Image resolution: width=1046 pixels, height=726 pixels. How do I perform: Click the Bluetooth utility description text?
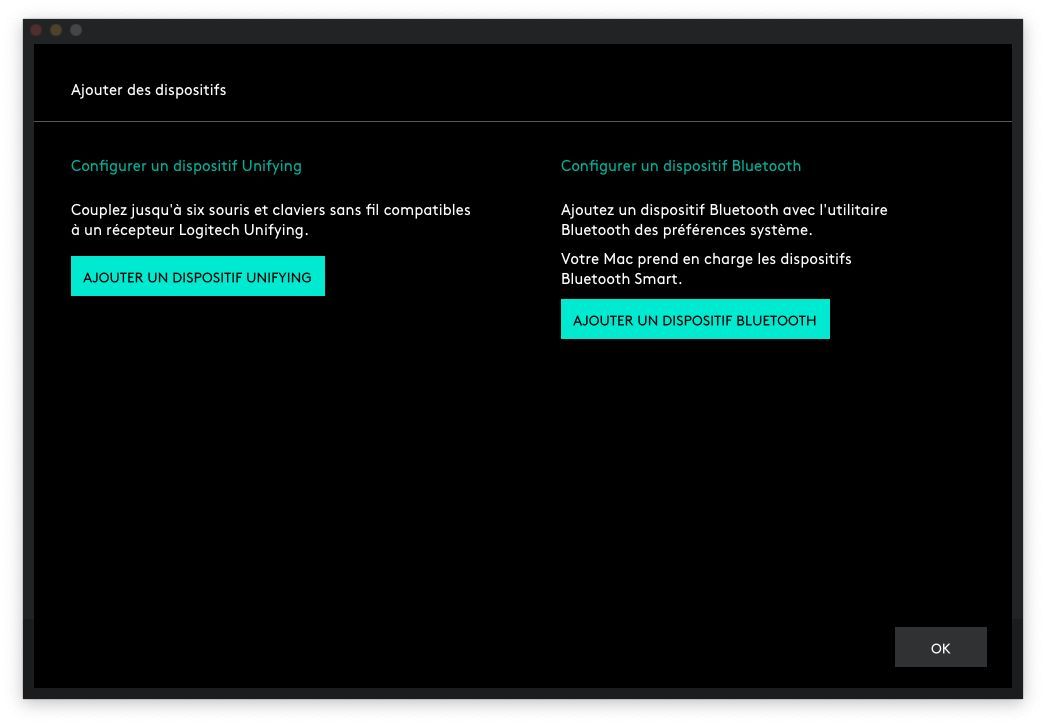[724, 220]
